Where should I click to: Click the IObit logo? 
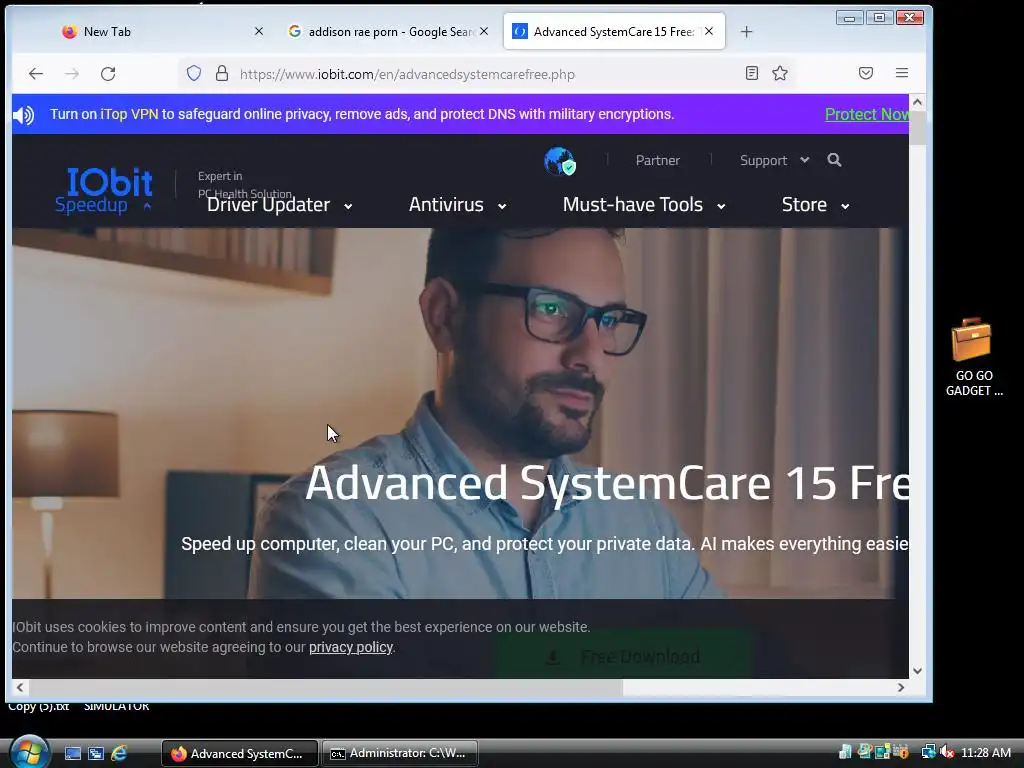109,181
